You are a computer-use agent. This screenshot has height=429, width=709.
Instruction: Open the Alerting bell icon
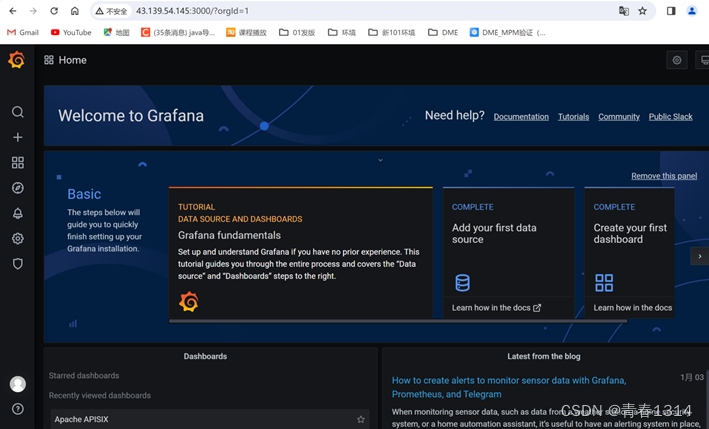18,213
